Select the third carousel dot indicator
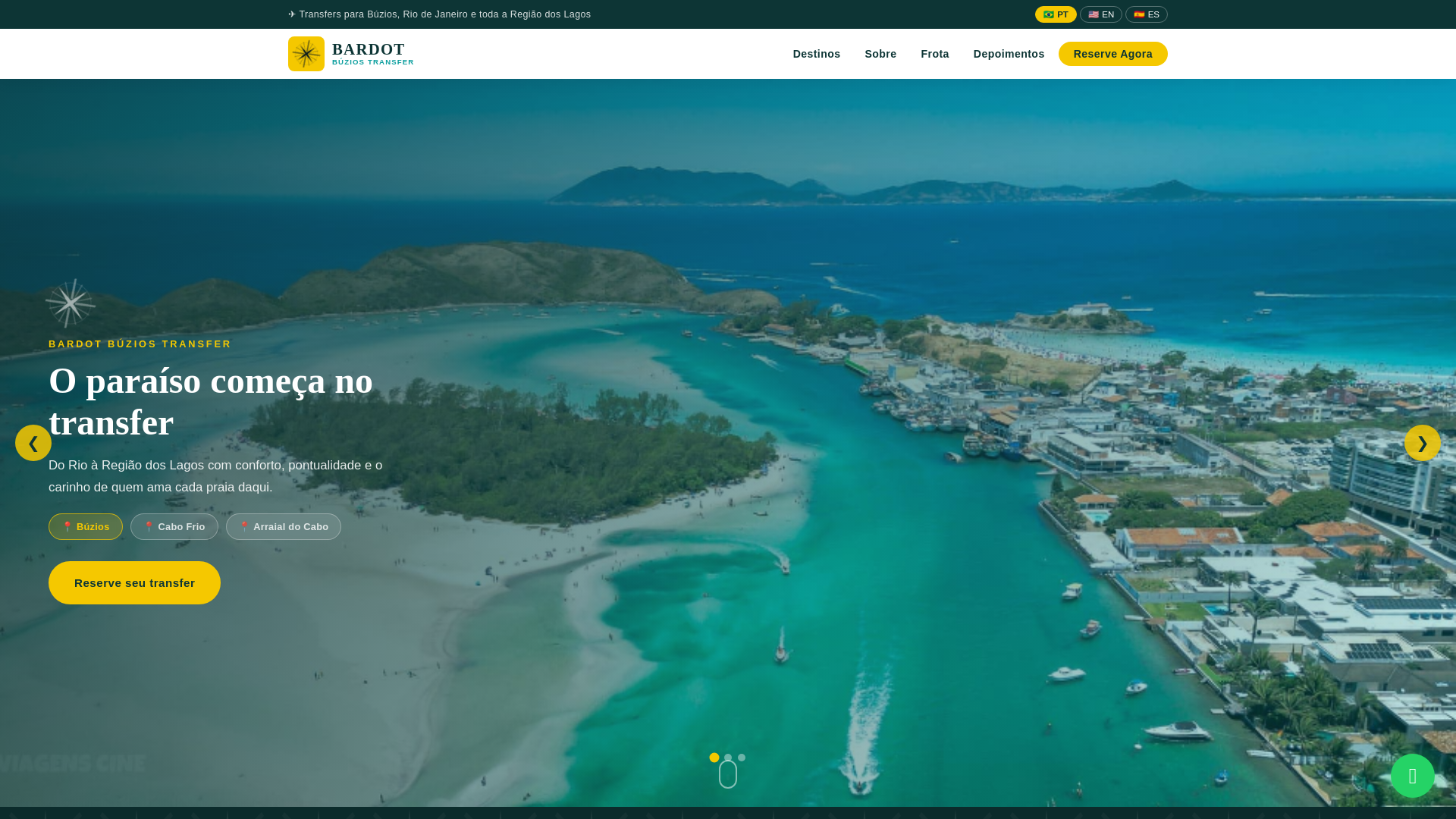 pyautogui.click(x=742, y=758)
